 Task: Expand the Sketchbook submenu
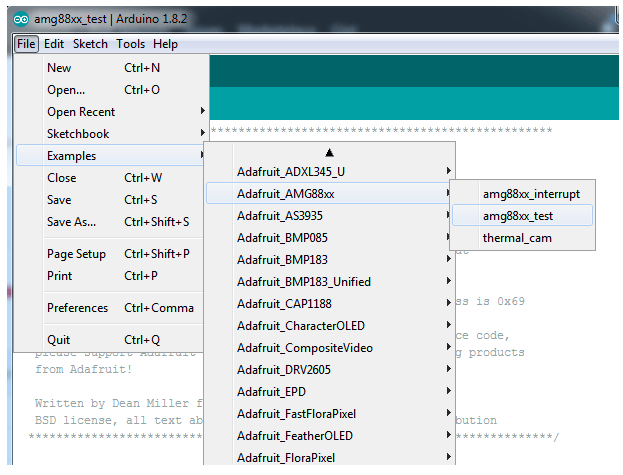110,133
